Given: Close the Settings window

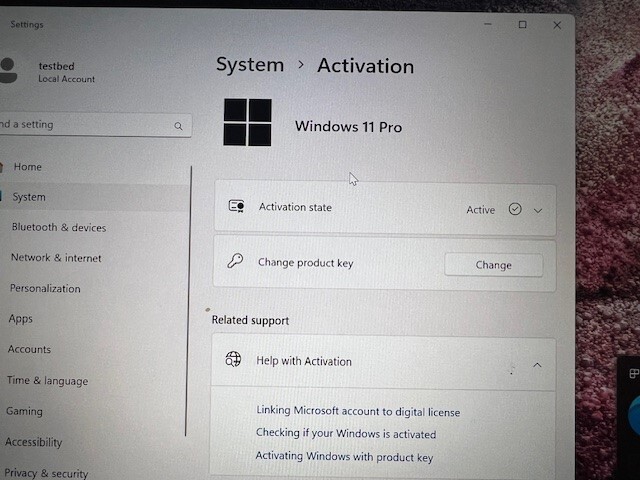Looking at the screenshot, I should [x=557, y=25].
